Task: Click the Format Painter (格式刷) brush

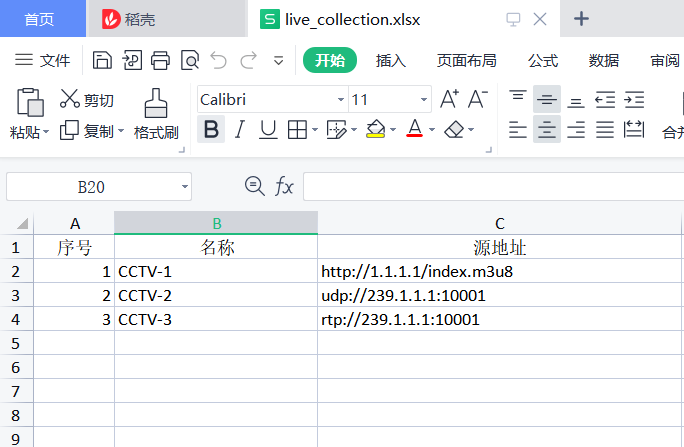Action: (x=155, y=103)
